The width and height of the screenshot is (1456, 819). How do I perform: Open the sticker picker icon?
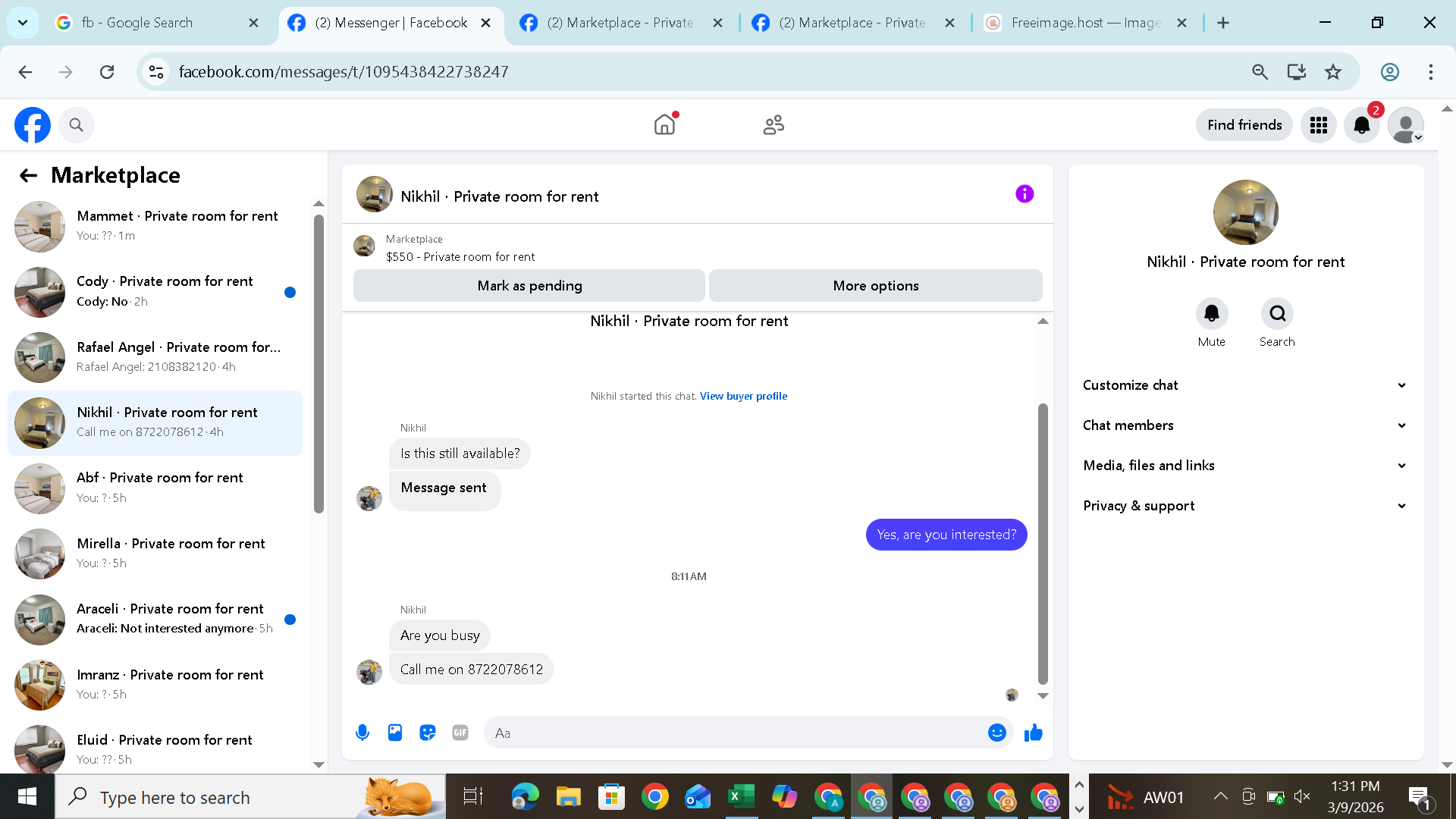pos(428,733)
